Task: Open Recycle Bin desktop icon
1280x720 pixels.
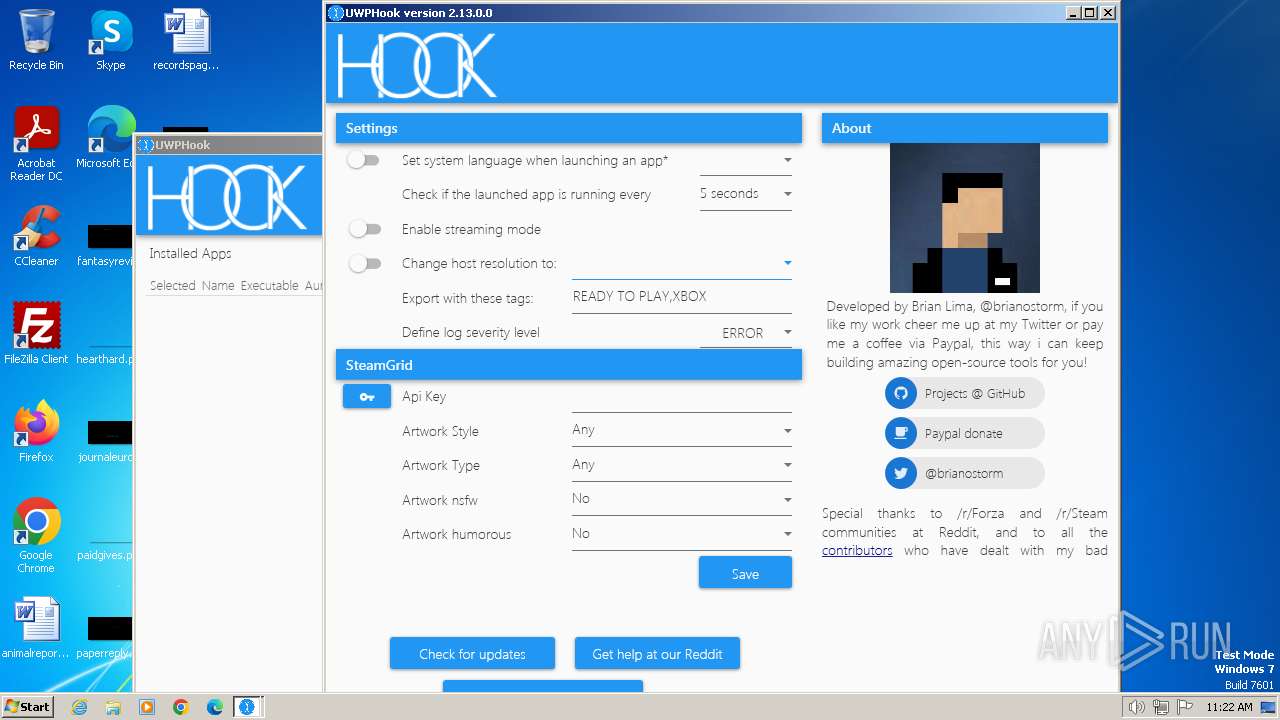Action: coord(36,40)
